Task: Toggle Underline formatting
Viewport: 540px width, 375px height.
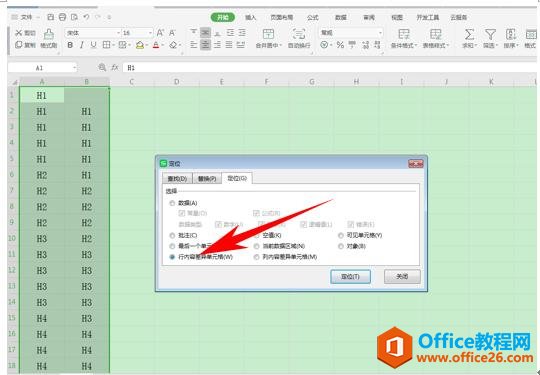Action: (x=93, y=45)
